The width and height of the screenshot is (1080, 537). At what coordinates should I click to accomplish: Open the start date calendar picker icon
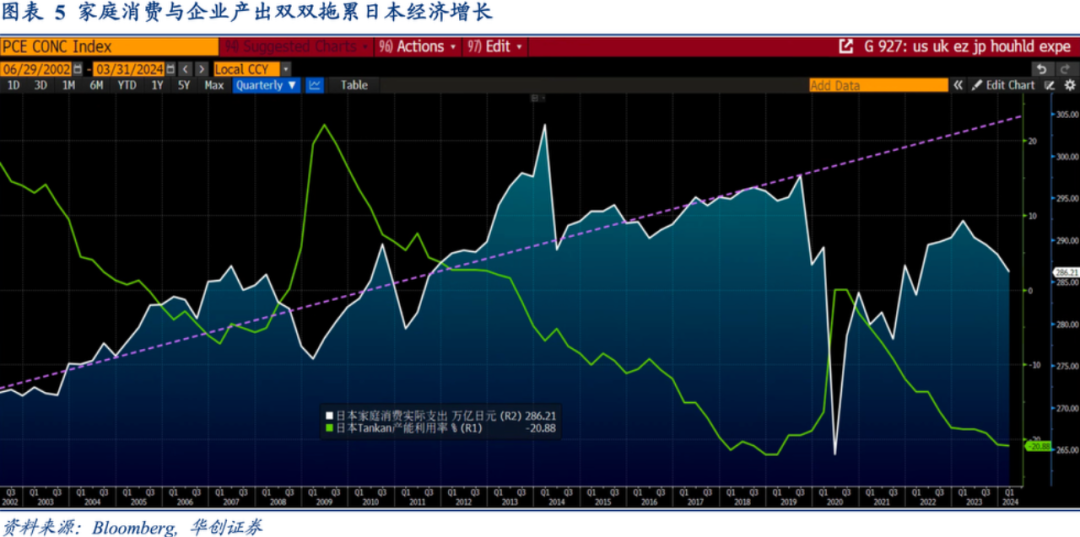pos(77,70)
